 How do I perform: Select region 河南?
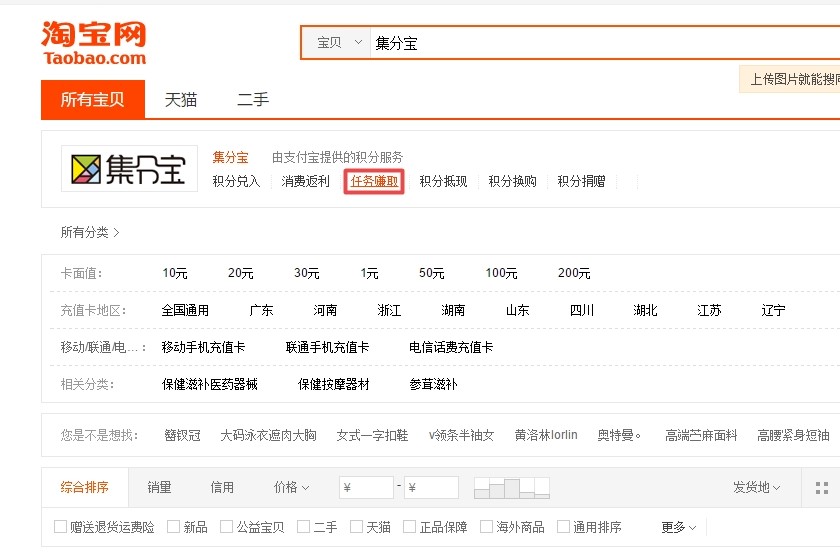pyautogui.click(x=325, y=310)
